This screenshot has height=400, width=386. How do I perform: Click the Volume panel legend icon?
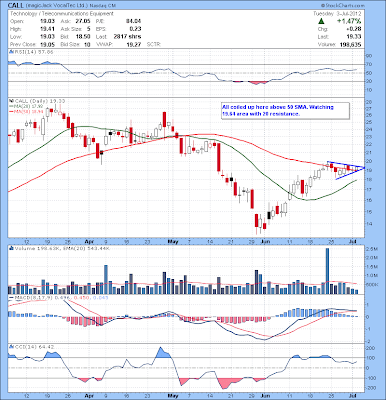tap(10, 248)
